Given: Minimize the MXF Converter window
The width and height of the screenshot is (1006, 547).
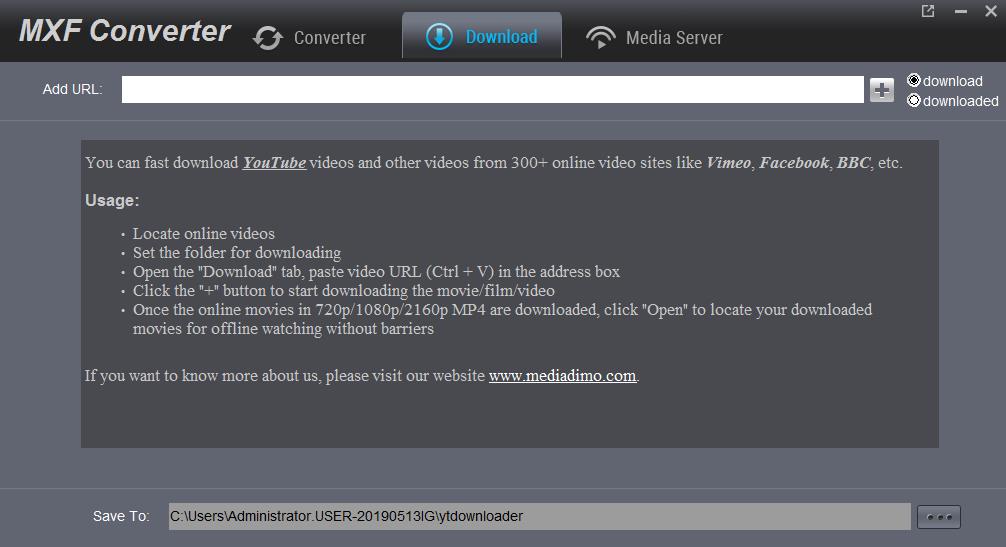Looking at the screenshot, I should click(x=960, y=12).
